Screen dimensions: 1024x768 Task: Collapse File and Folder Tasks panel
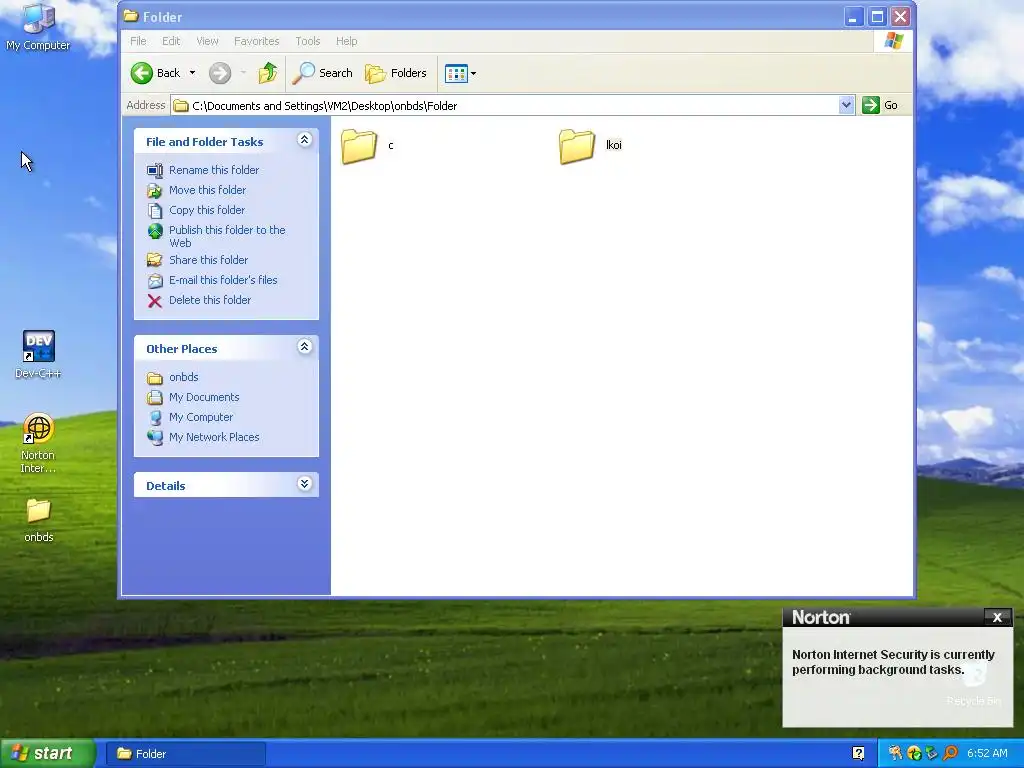[x=304, y=140]
